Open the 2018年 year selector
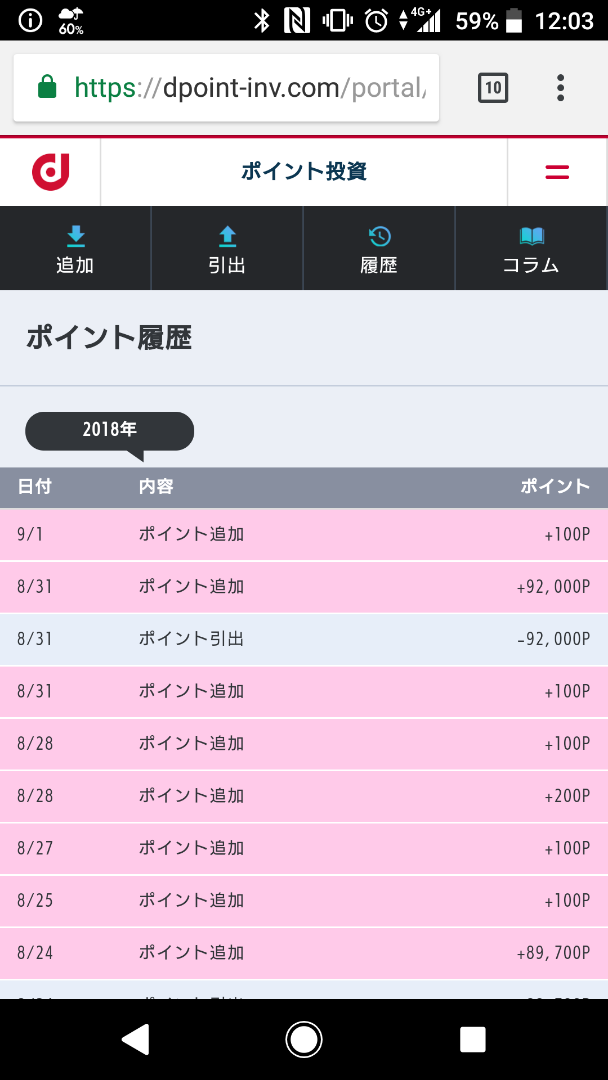The height and width of the screenshot is (1080, 608). [108, 430]
